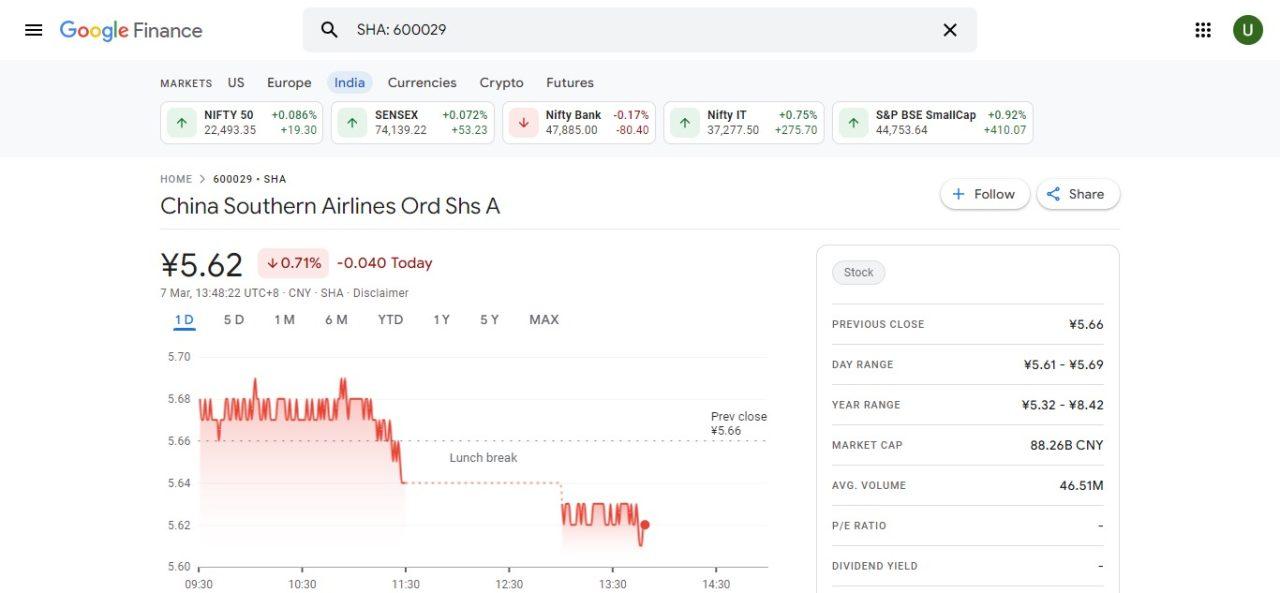Open the Google apps grid
This screenshot has width=1280, height=593.
tap(1203, 30)
